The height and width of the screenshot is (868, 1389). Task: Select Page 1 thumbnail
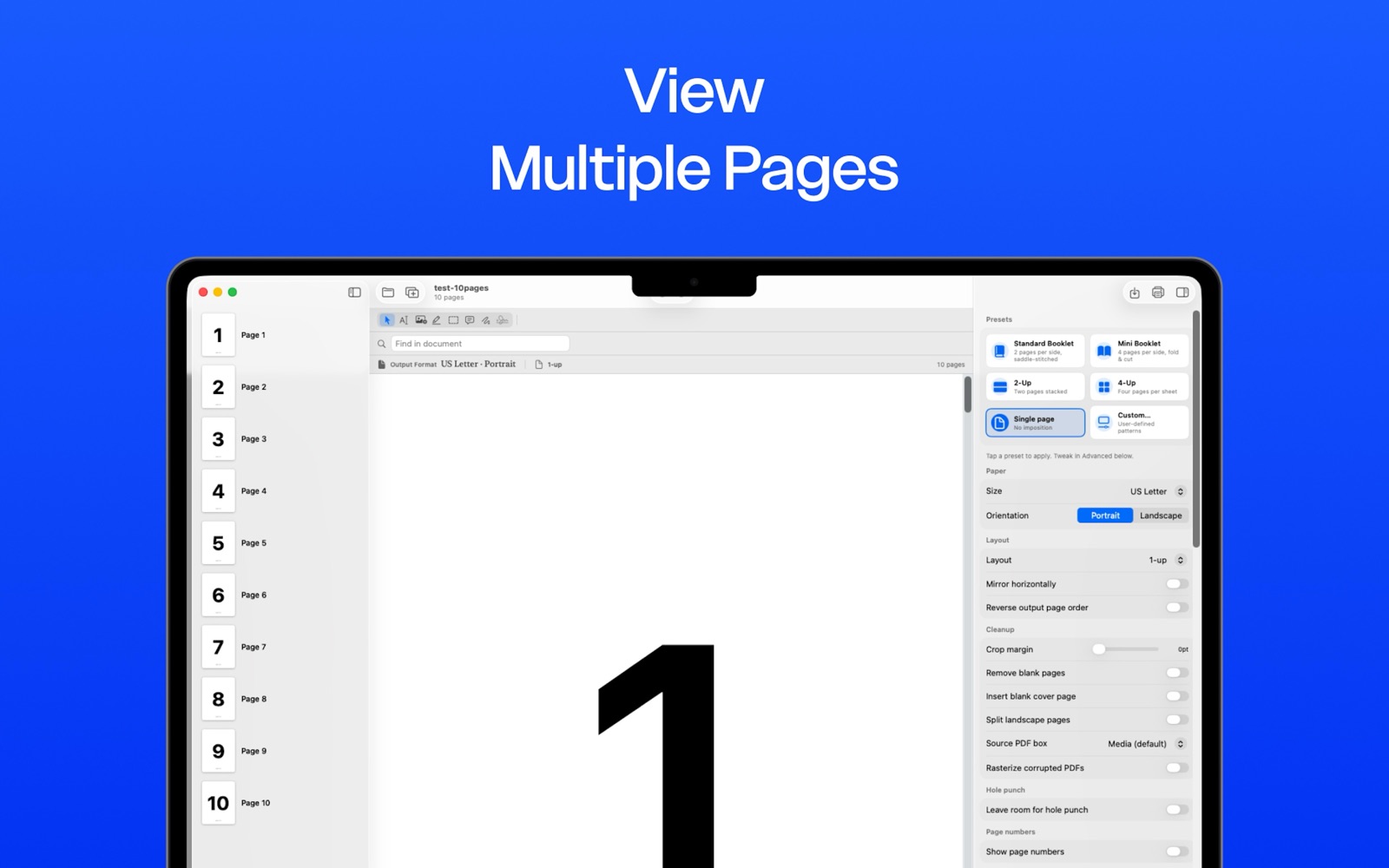218,335
